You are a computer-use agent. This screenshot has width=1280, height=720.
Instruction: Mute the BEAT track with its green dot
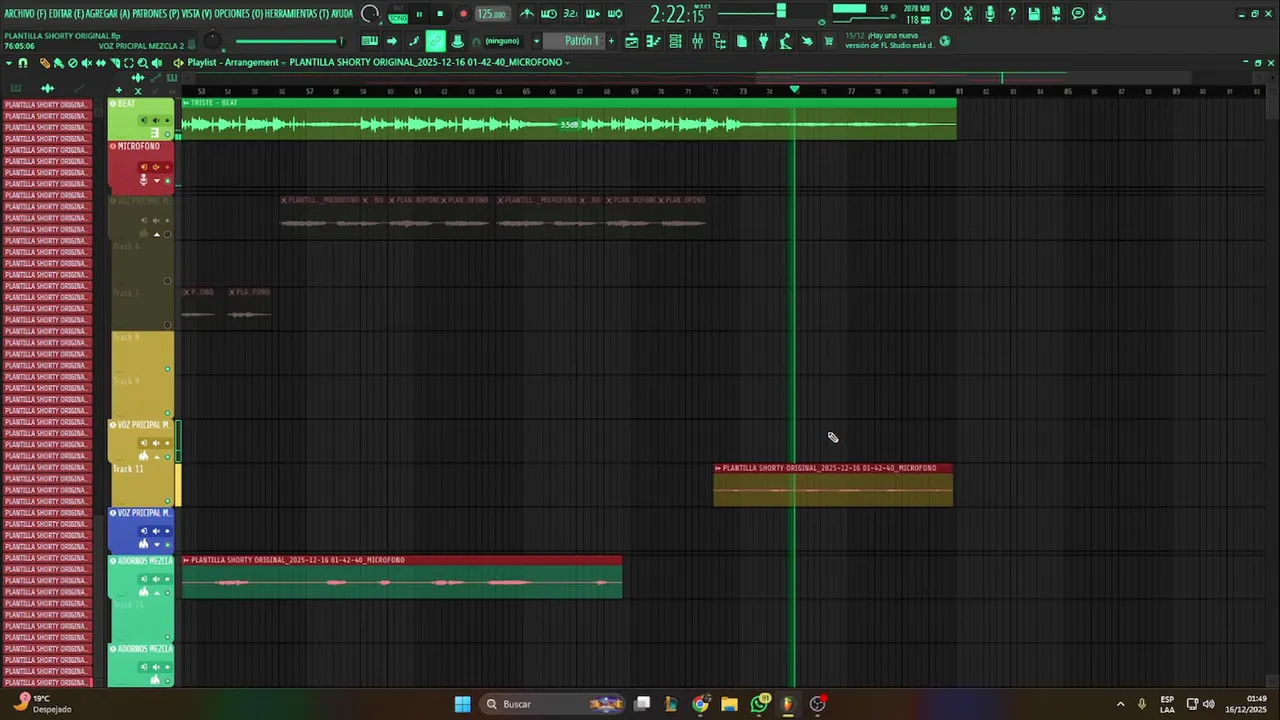point(167,134)
